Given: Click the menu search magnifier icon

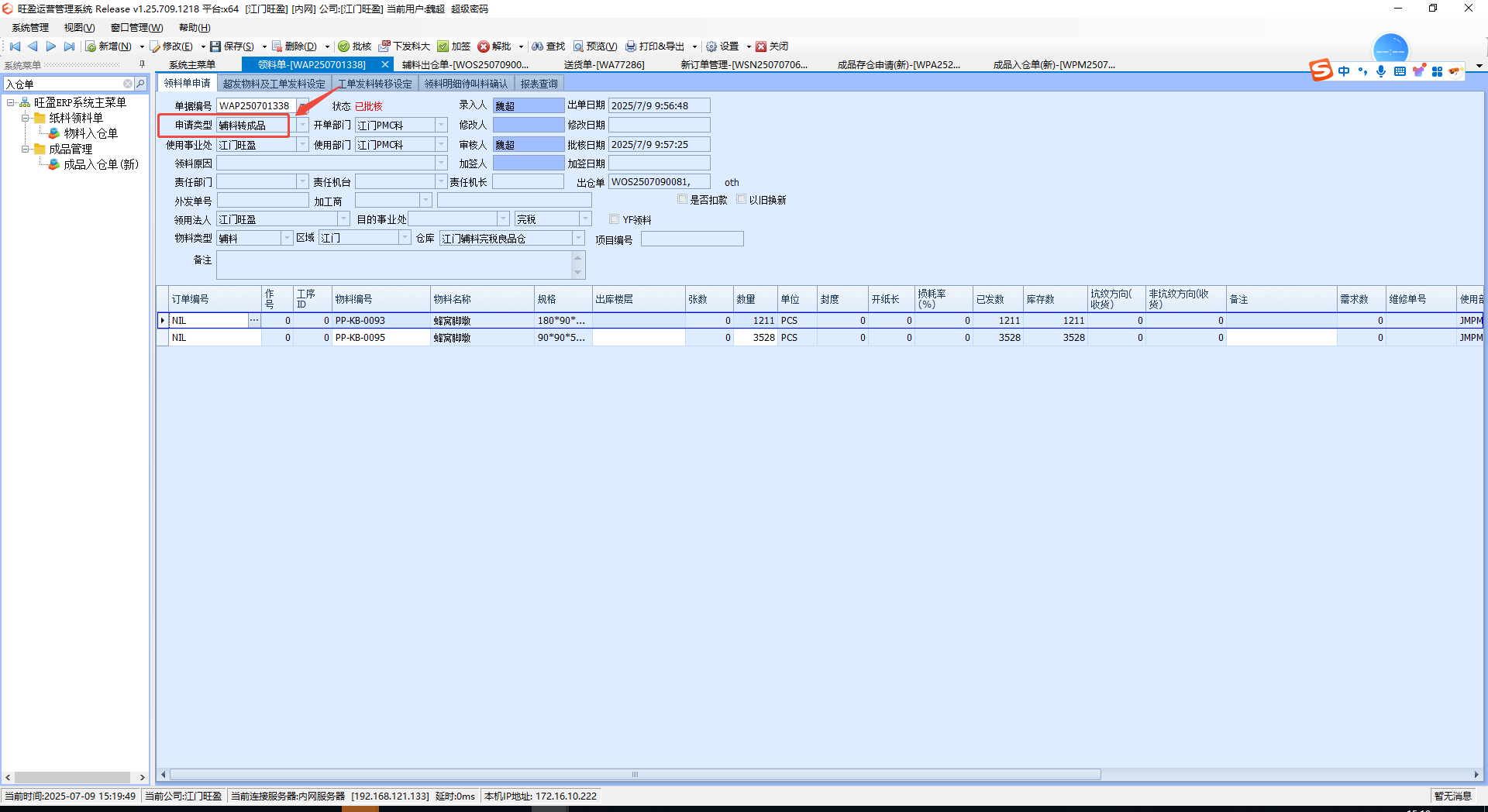Looking at the screenshot, I should [140, 84].
